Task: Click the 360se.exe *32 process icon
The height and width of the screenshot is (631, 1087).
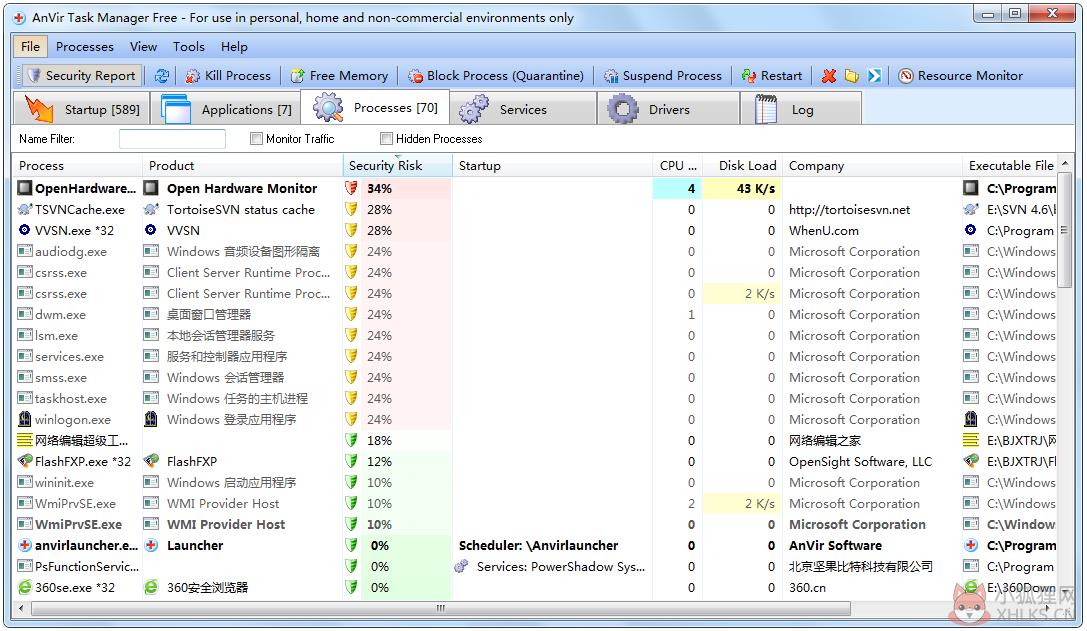Action: coord(25,587)
